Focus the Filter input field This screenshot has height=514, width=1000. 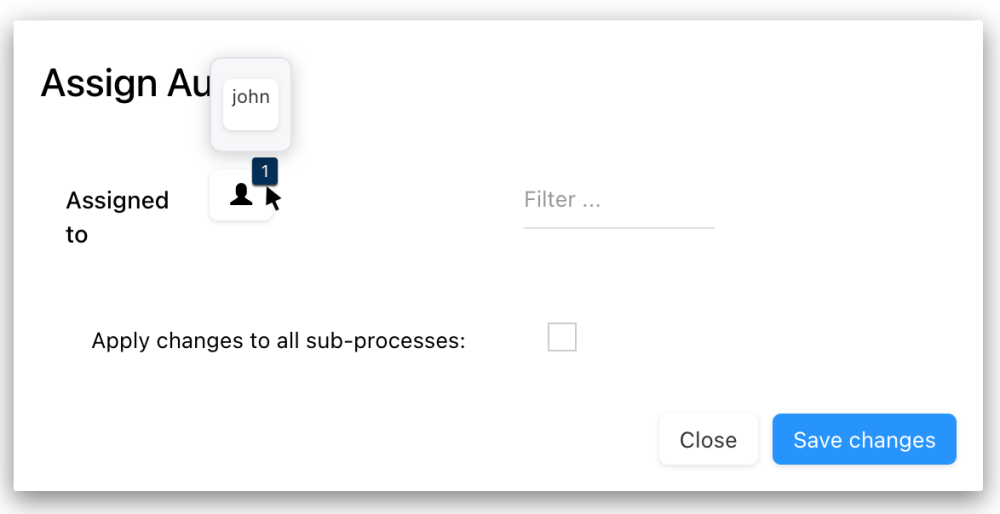618,200
